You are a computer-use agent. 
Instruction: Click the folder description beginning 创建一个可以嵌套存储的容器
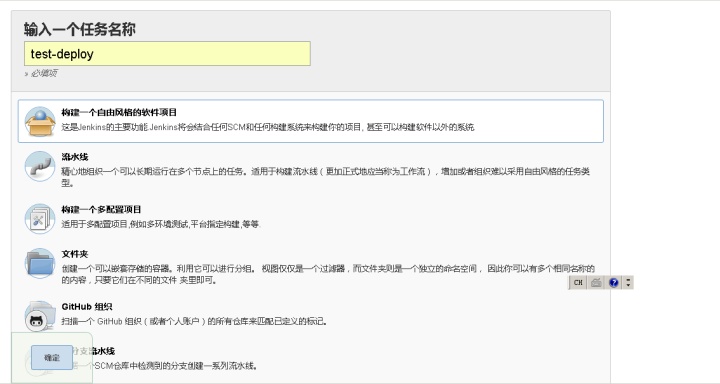(x=328, y=274)
